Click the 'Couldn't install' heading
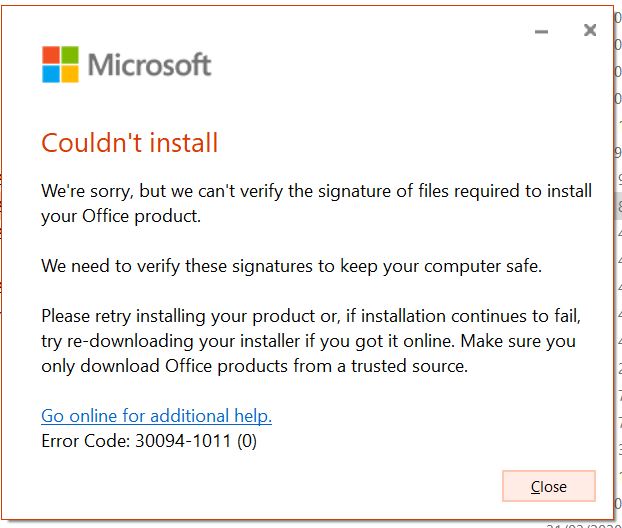Image resolution: width=622 pixels, height=528 pixels. [x=130, y=143]
